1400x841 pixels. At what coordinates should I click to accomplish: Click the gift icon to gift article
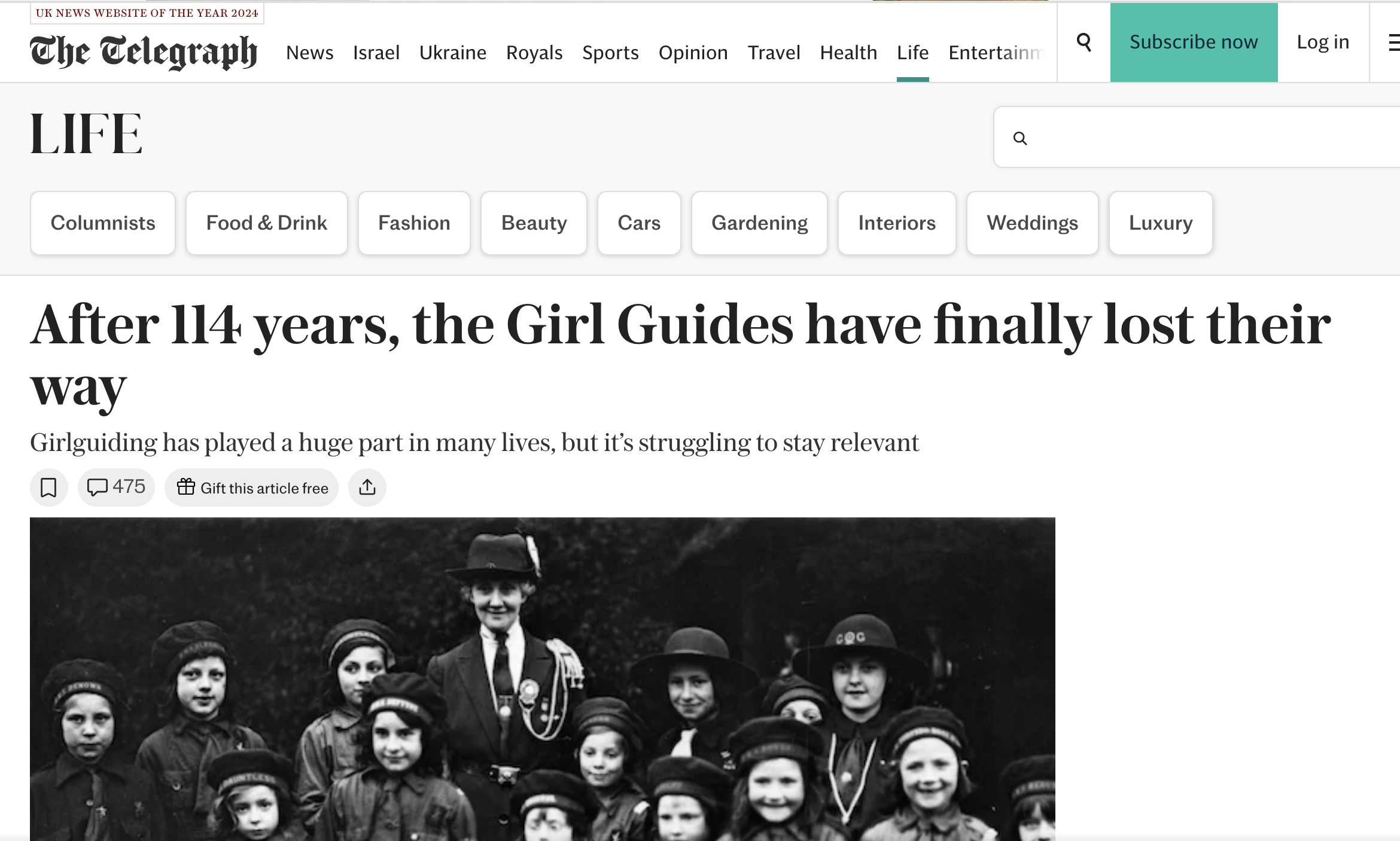186,487
